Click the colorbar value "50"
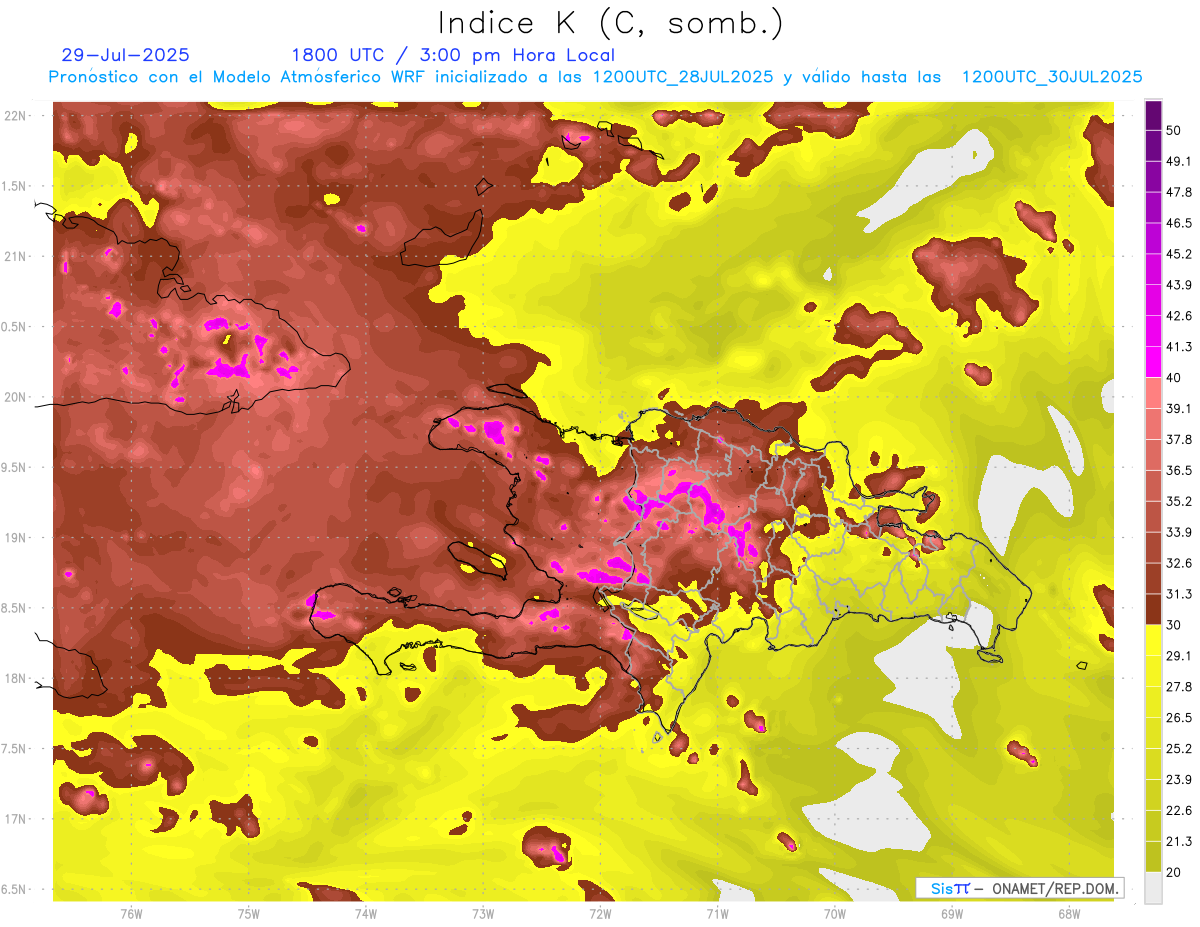The width and height of the screenshot is (1200, 927). [1174, 130]
